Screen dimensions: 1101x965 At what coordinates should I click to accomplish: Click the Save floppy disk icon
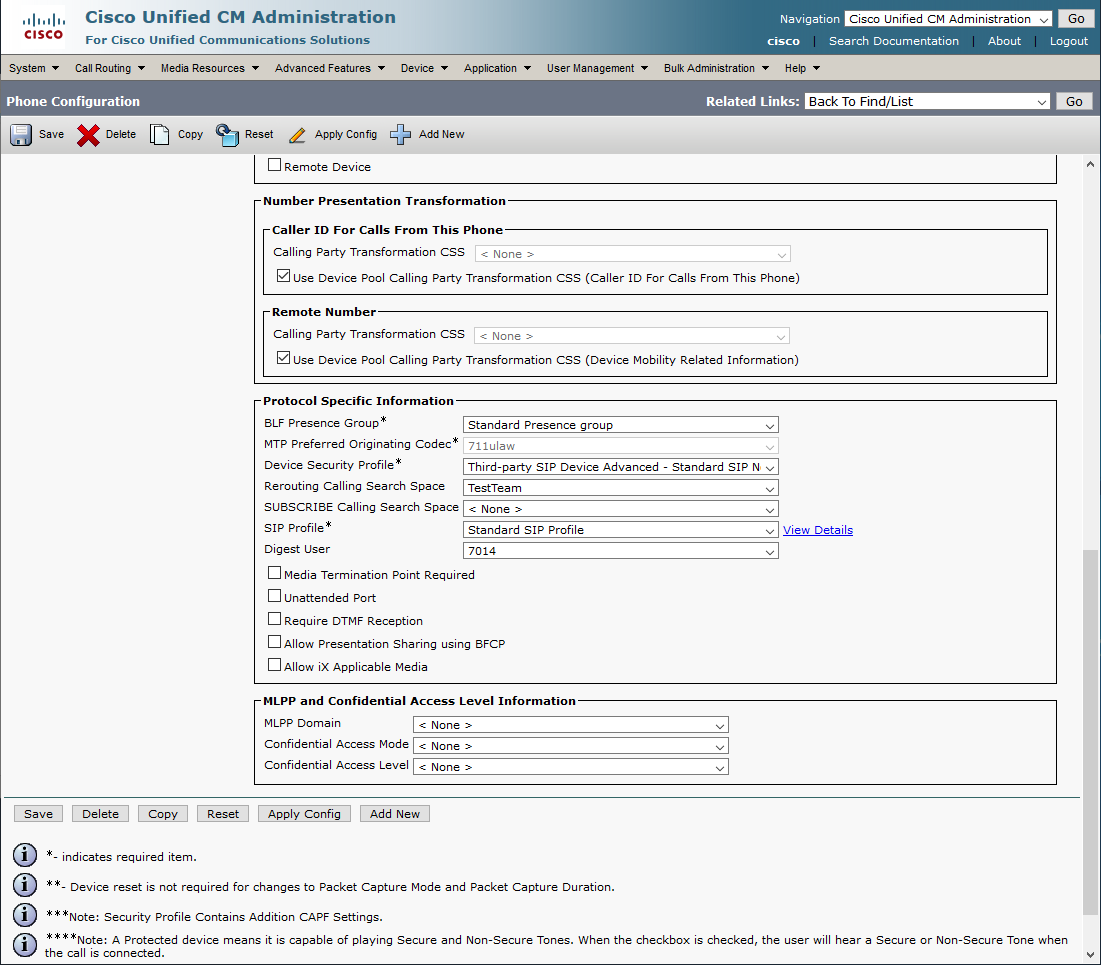(22, 135)
